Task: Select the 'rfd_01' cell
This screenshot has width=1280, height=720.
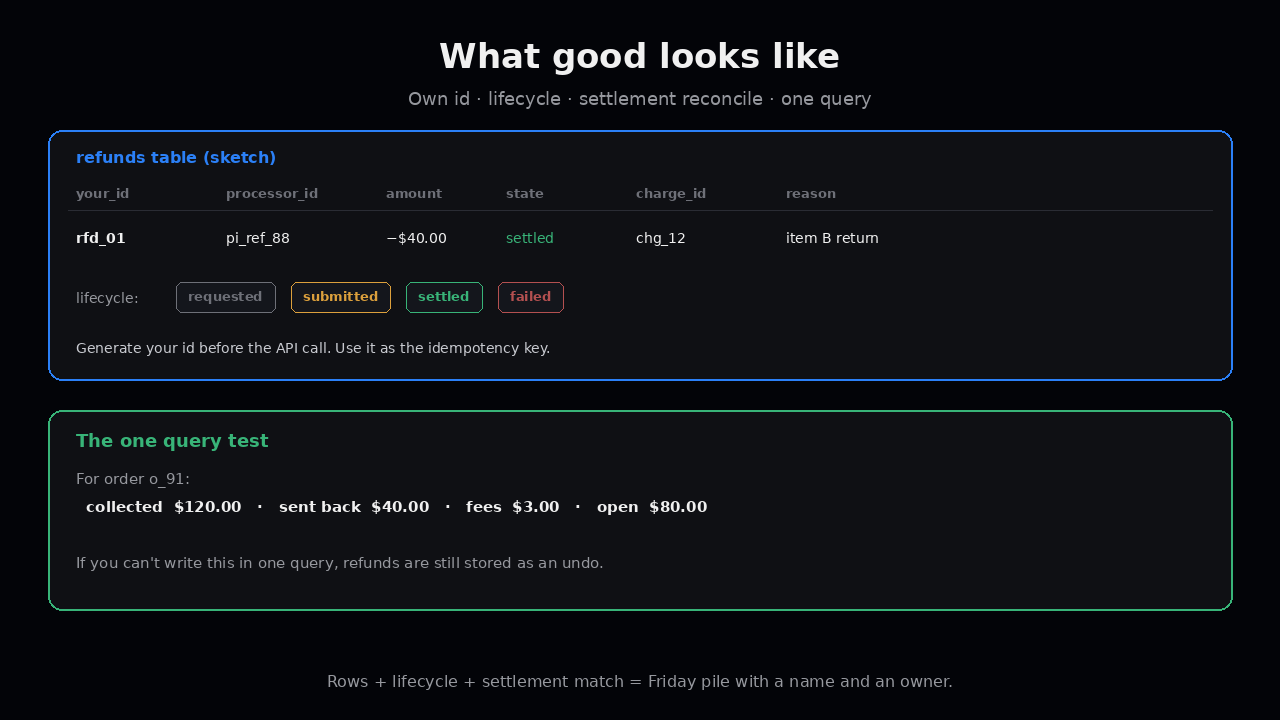Action: [x=101, y=238]
